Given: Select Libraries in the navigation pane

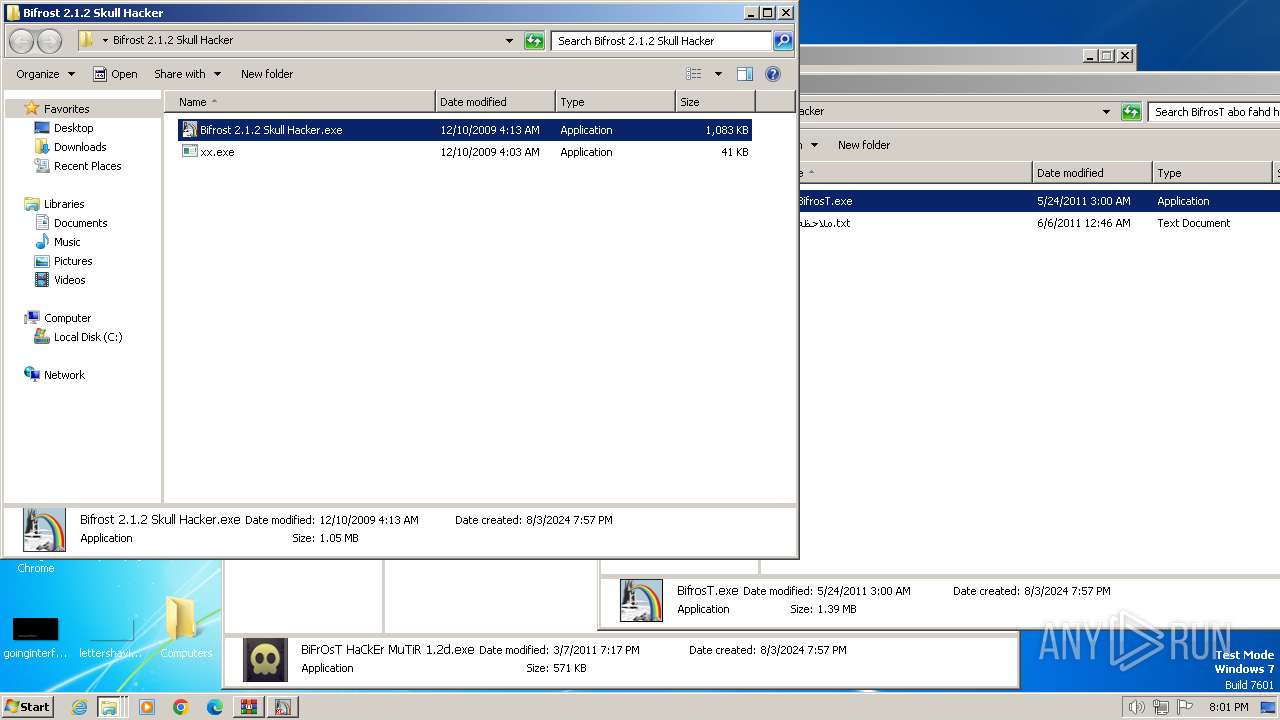Looking at the screenshot, I should (x=64, y=204).
